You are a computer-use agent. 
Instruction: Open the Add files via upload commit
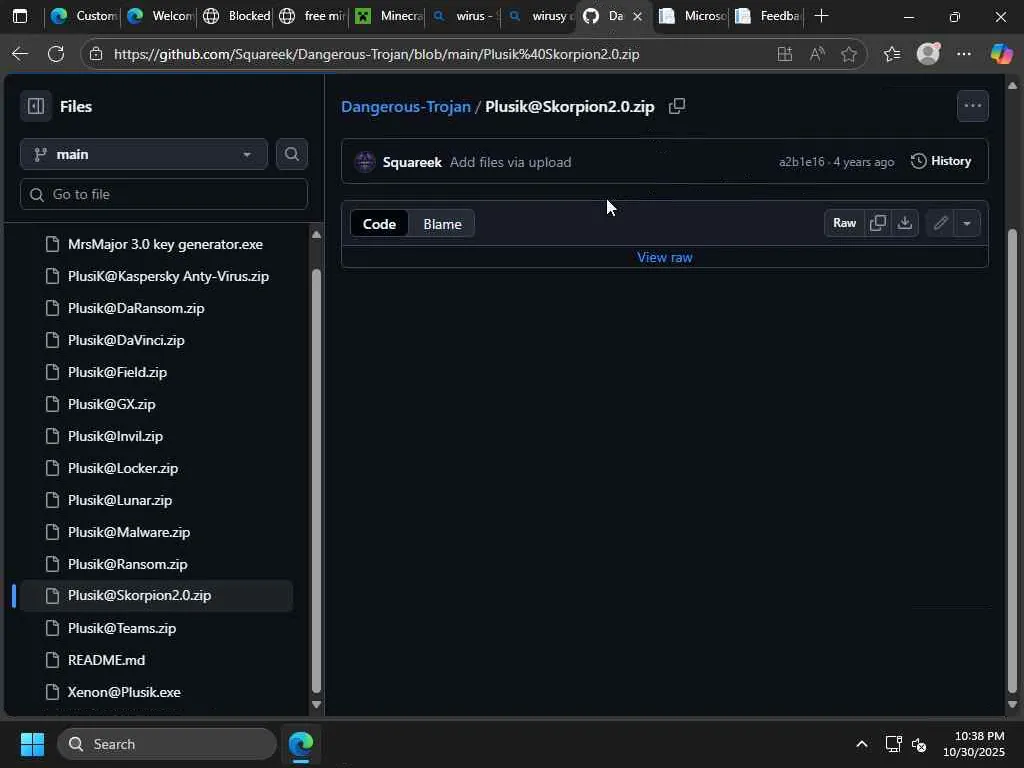(x=510, y=162)
